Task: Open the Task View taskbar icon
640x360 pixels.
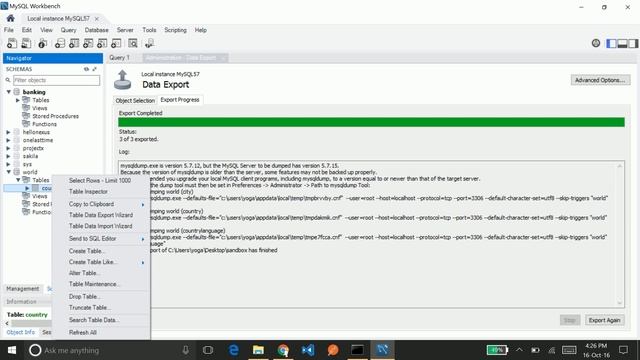Action: [x=208, y=350]
